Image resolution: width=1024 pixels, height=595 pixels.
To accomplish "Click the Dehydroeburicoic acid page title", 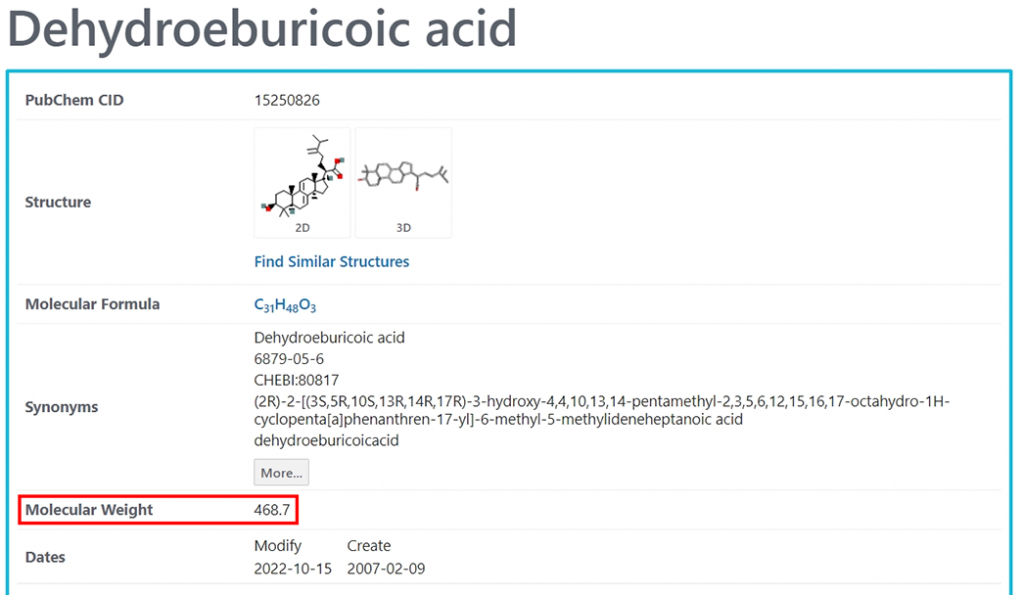I will coord(262,29).
